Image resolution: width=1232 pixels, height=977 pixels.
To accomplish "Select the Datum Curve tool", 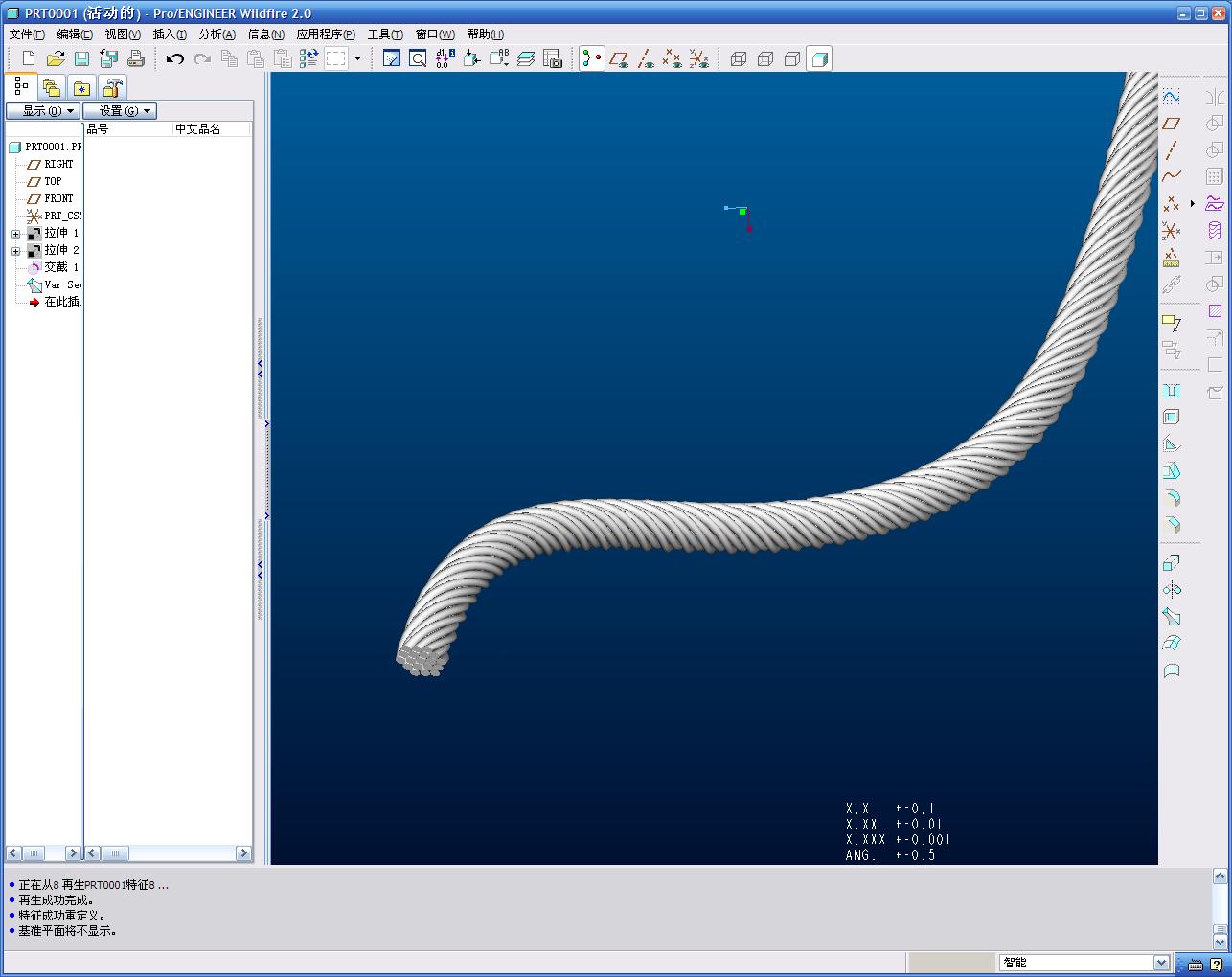I will [x=1171, y=176].
